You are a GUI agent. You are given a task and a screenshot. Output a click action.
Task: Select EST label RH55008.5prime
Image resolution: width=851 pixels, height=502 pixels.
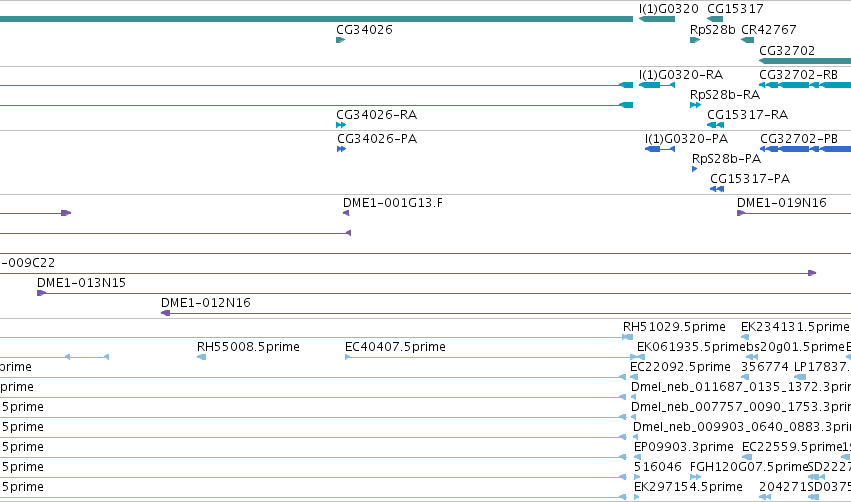[248, 347]
